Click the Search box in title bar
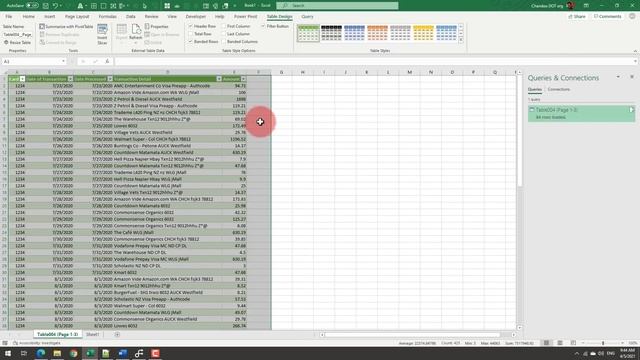This screenshot has height=360, width=640. click(x=337, y=6)
